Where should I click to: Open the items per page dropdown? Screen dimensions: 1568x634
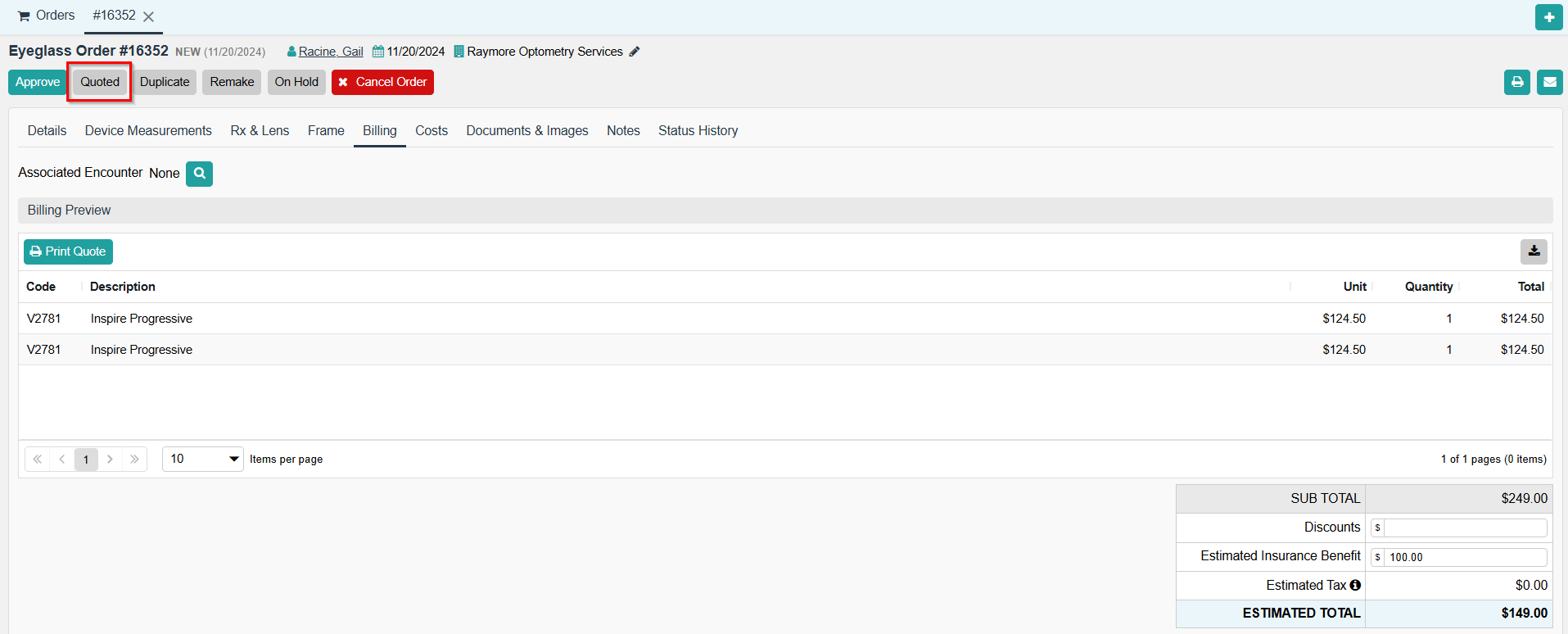pyautogui.click(x=203, y=460)
